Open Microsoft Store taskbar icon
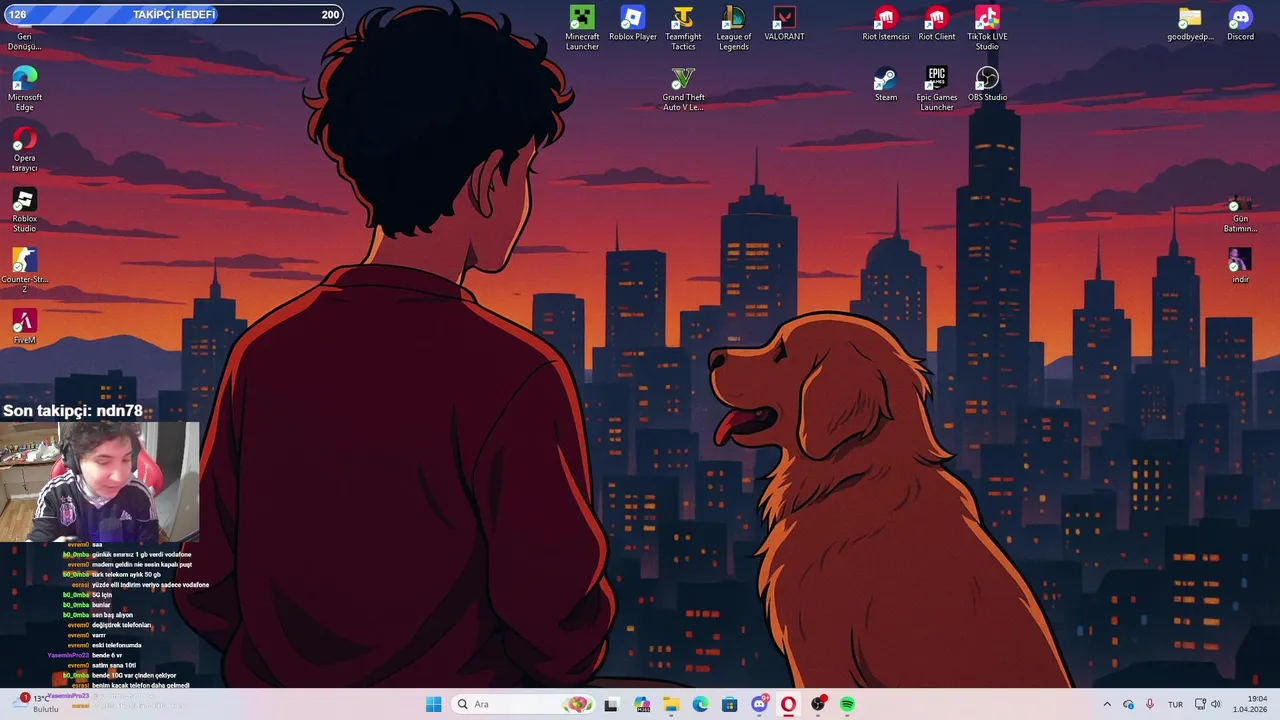 tap(730, 704)
